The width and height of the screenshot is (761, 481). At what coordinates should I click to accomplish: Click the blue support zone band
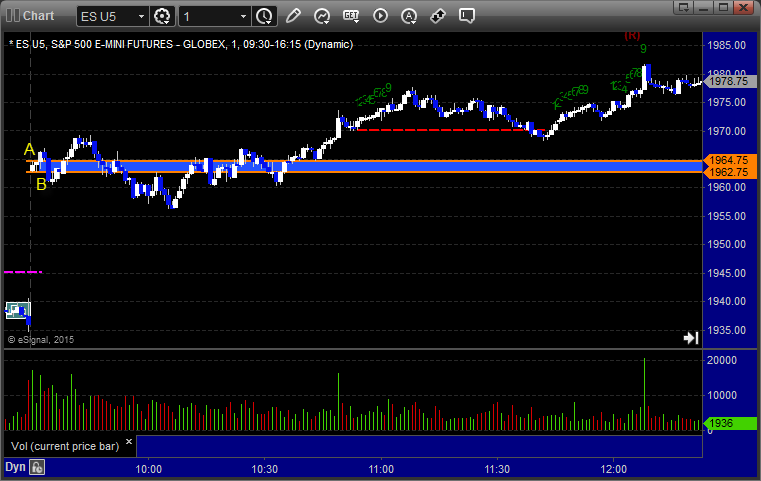[400, 166]
